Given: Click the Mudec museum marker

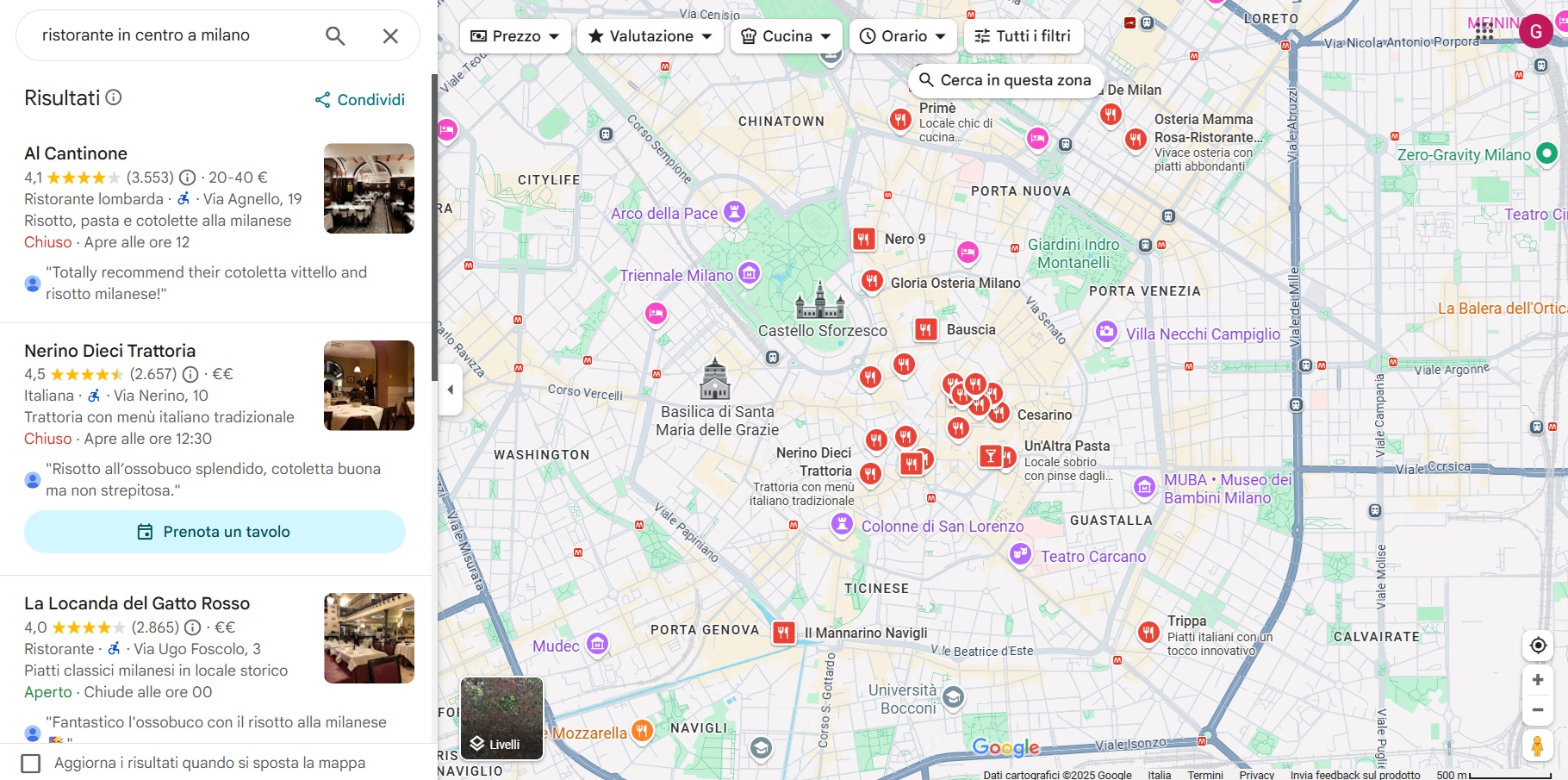Looking at the screenshot, I should click(597, 643).
